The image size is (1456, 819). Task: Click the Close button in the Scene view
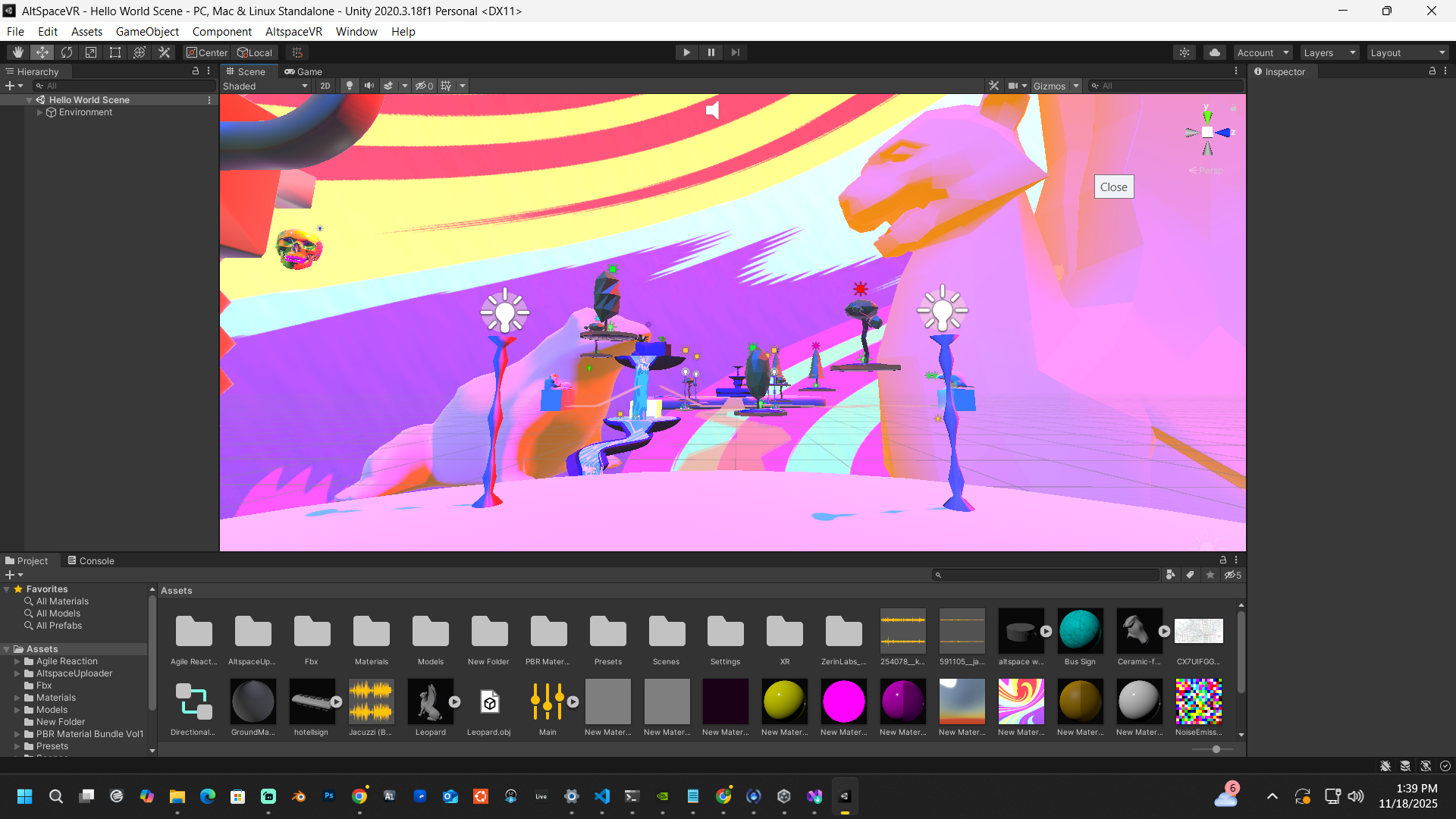coord(1113,187)
